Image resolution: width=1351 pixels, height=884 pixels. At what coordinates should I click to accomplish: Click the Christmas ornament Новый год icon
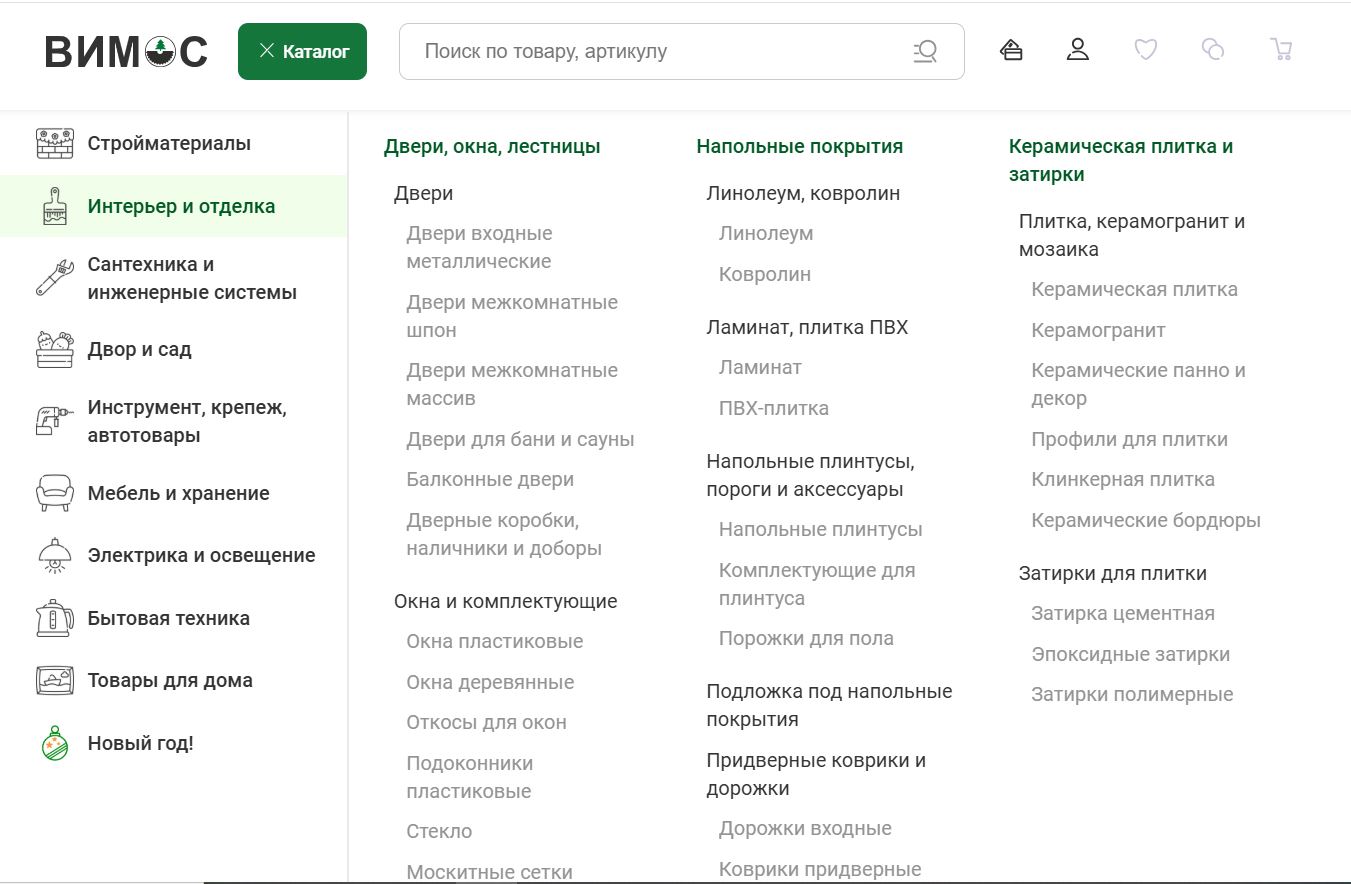tap(55, 744)
